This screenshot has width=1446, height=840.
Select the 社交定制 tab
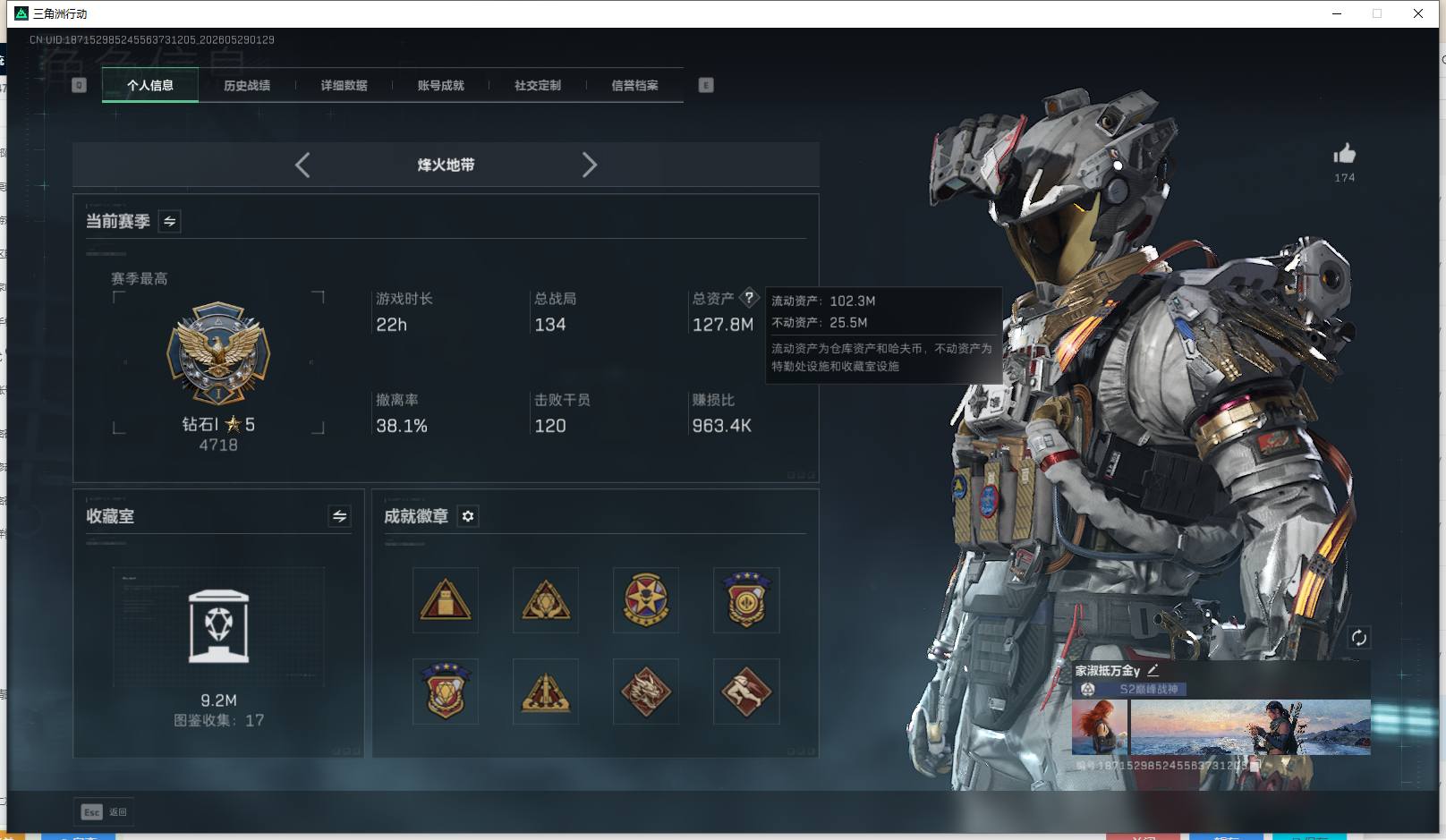pos(537,85)
